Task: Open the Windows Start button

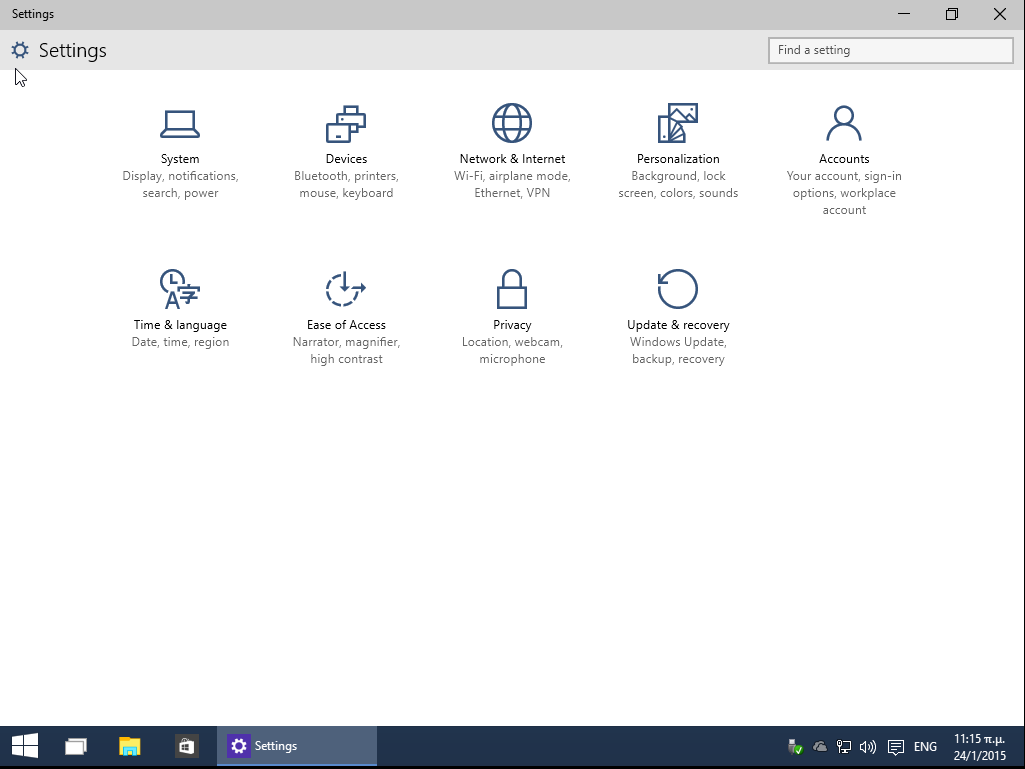Action: pos(25,745)
